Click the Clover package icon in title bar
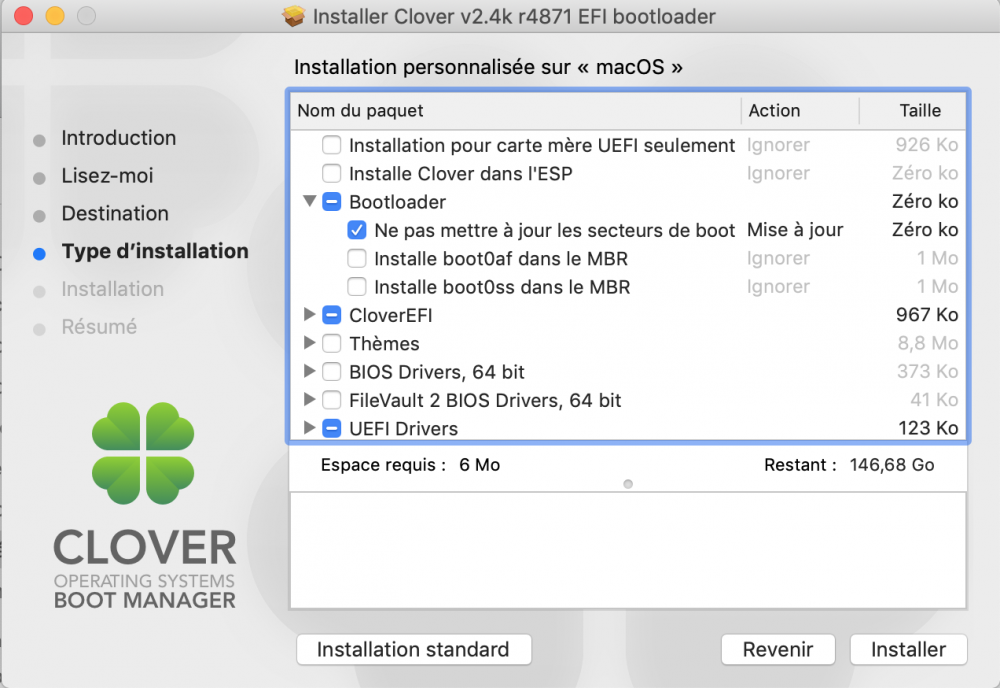This screenshot has height=688, width=1000. coord(294,16)
